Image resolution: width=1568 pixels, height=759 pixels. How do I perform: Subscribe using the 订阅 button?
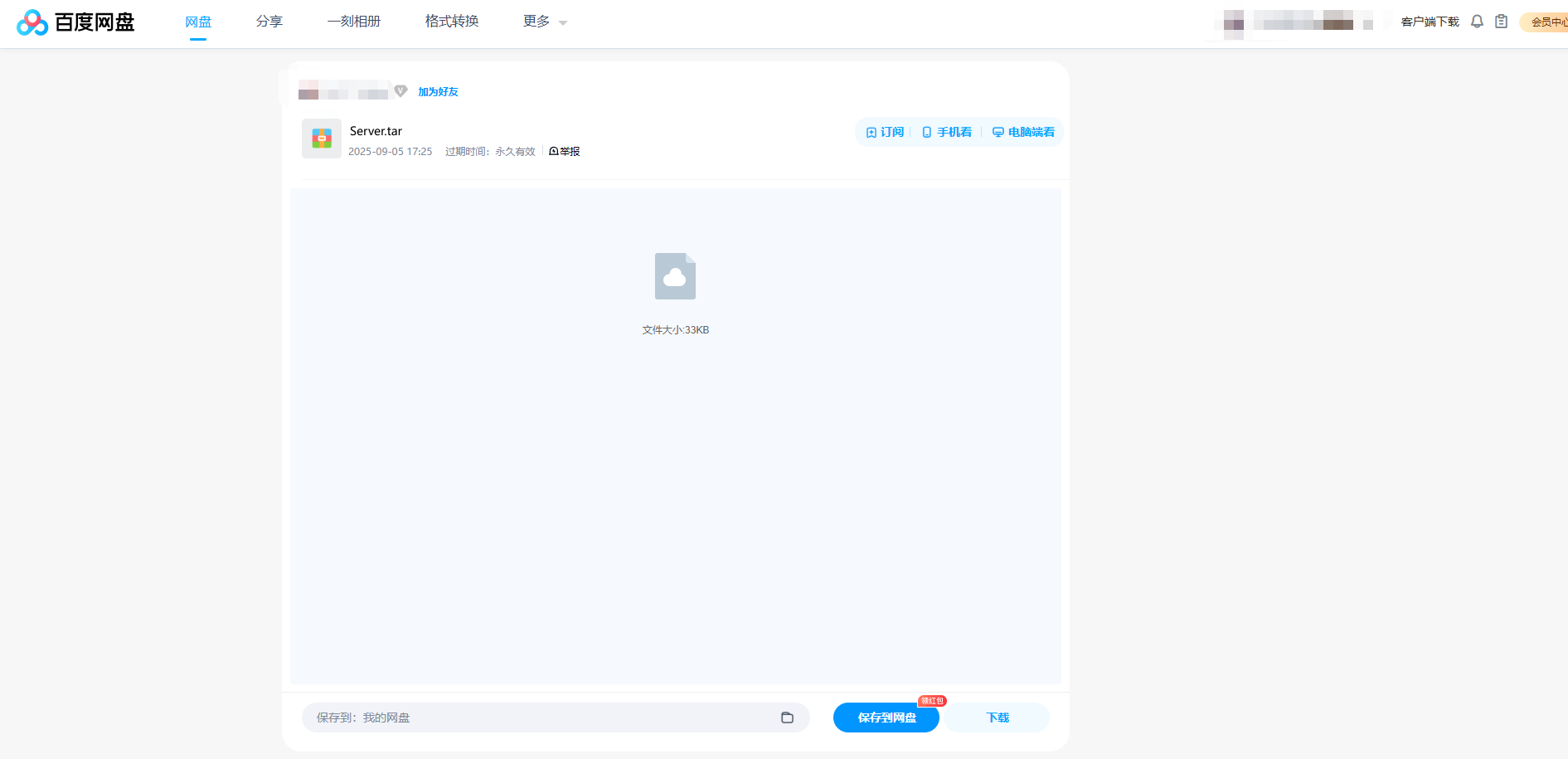tap(885, 133)
